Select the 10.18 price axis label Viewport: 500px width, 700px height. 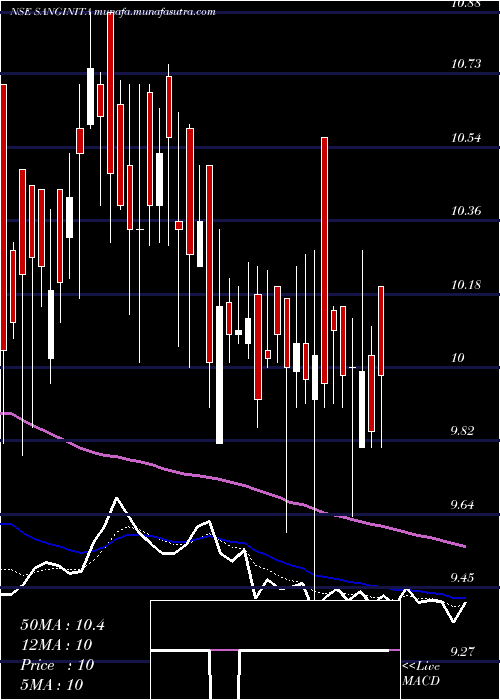466,285
